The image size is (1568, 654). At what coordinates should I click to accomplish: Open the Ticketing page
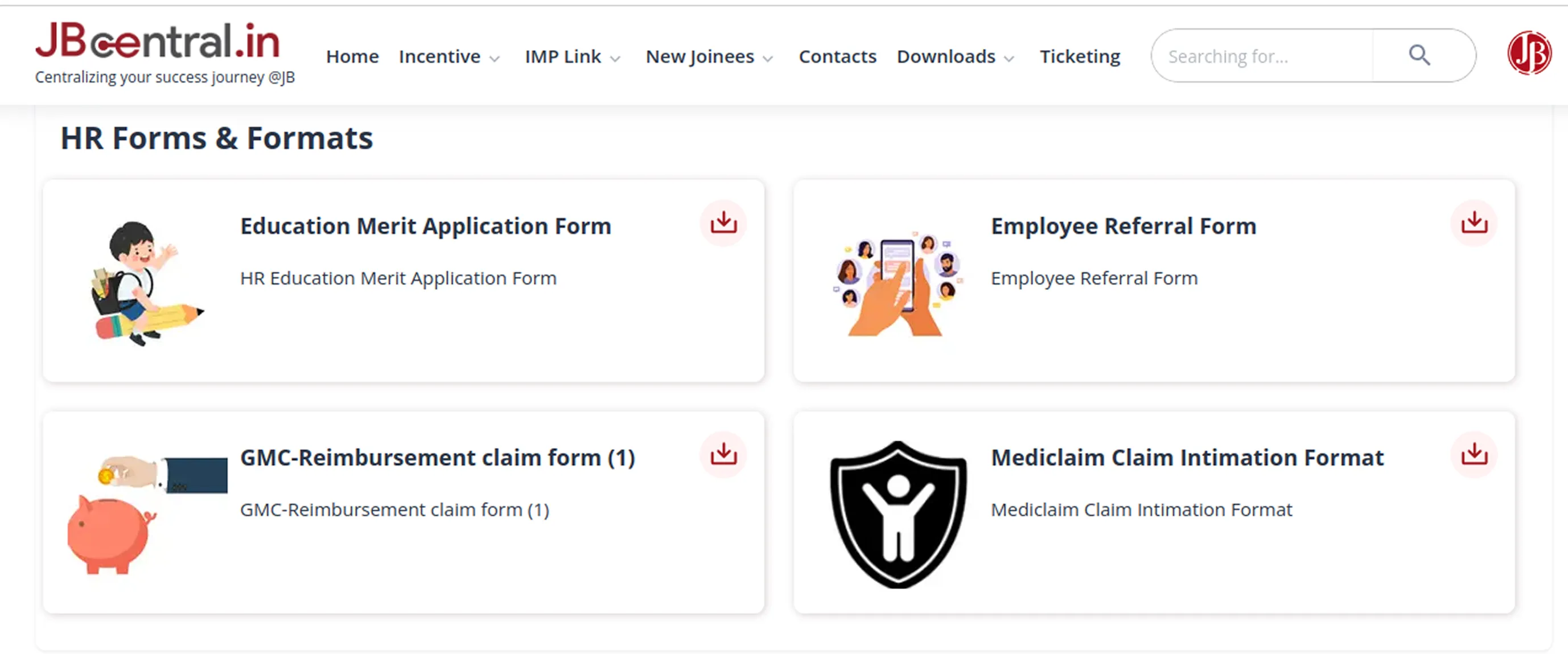coord(1079,56)
